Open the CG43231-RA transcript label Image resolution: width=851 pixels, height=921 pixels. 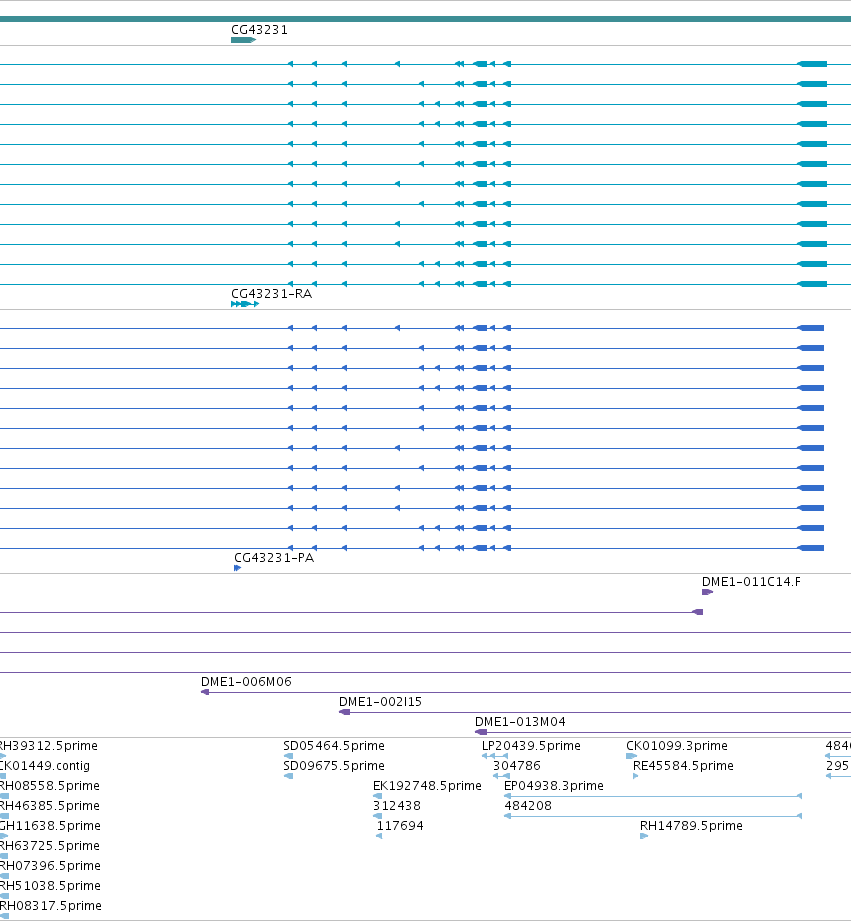(x=271, y=294)
